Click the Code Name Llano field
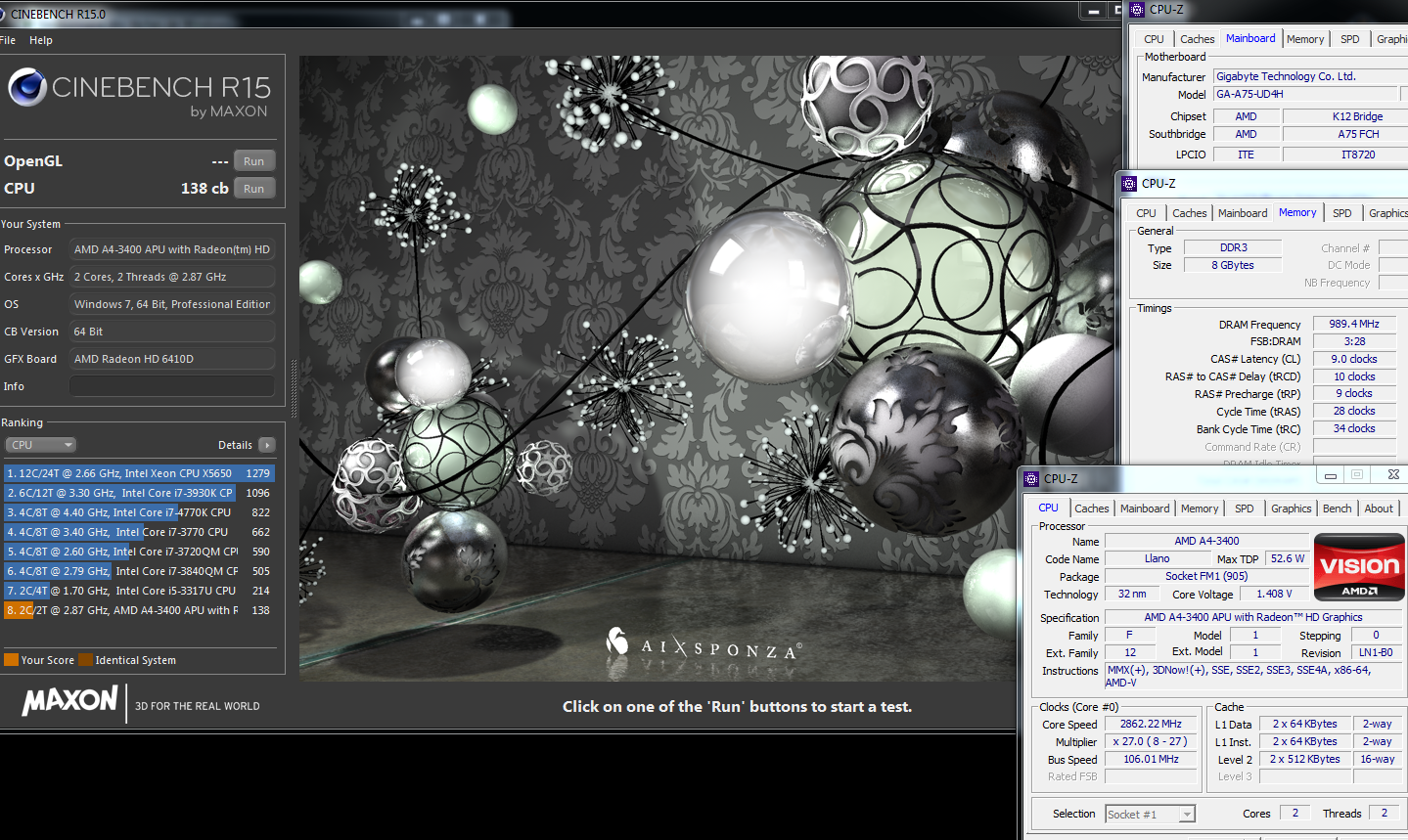Viewport: 1408px width, 840px height. click(1158, 559)
